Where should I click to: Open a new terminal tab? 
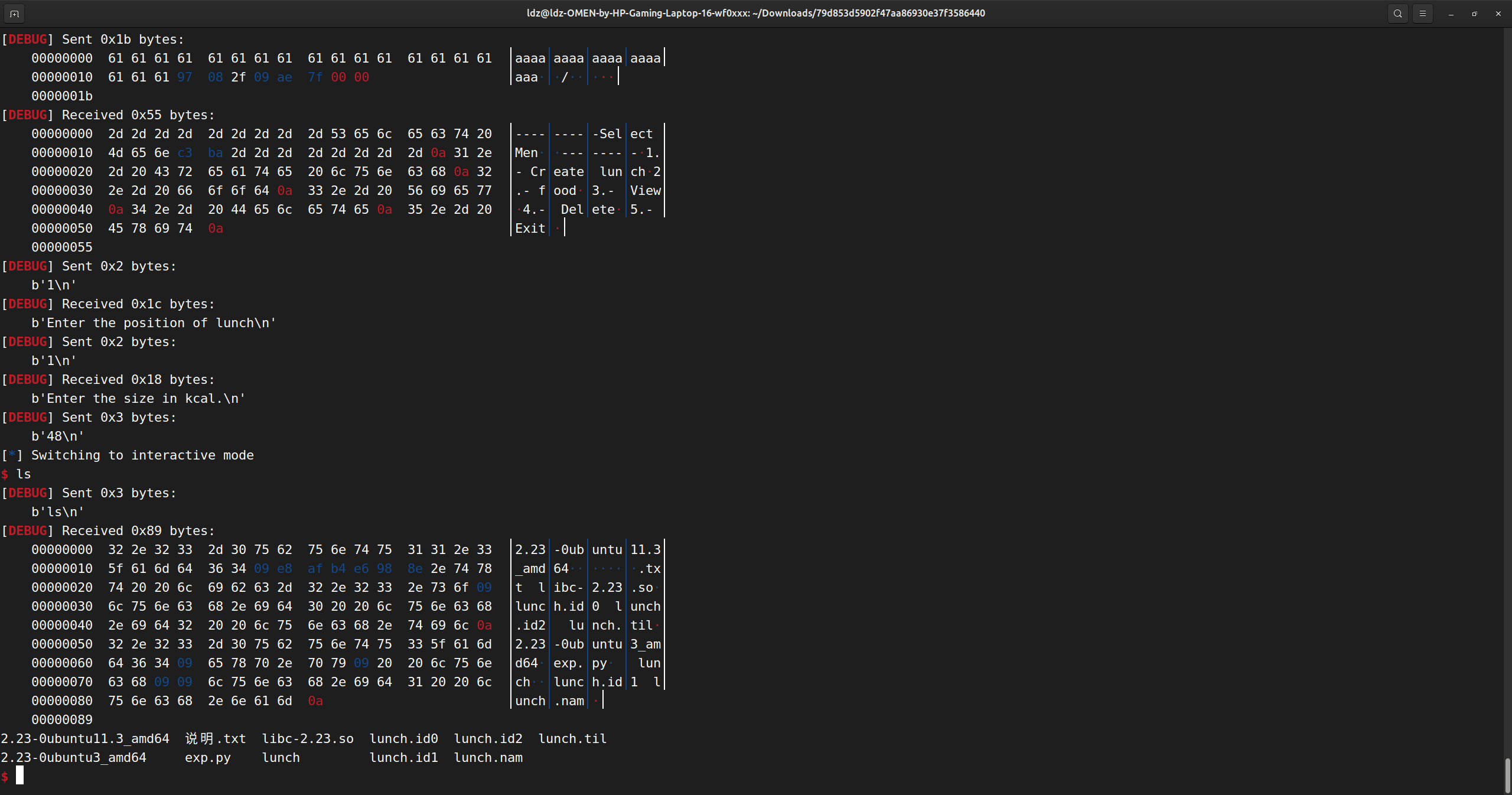pyautogui.click(x=14, y=13)
